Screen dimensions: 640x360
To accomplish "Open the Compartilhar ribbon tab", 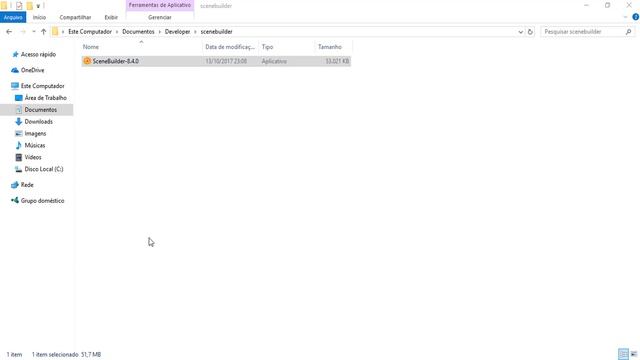I will (75, 17).
